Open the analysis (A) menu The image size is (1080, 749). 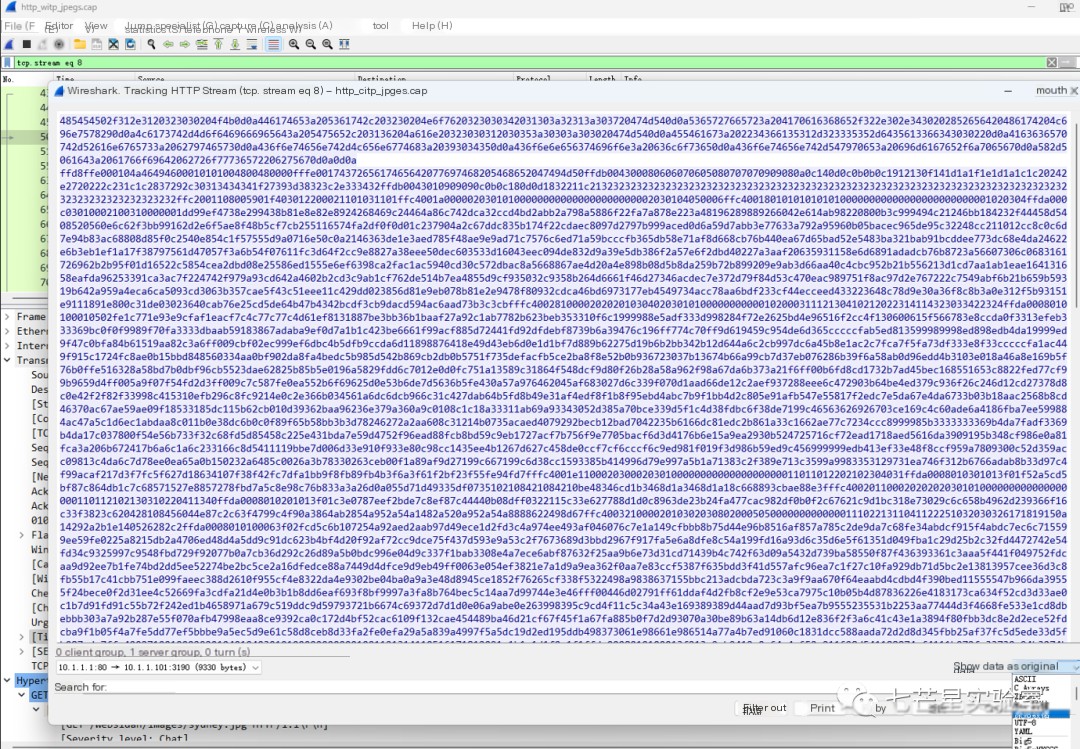pyautogui.click(x=304, y=25)
